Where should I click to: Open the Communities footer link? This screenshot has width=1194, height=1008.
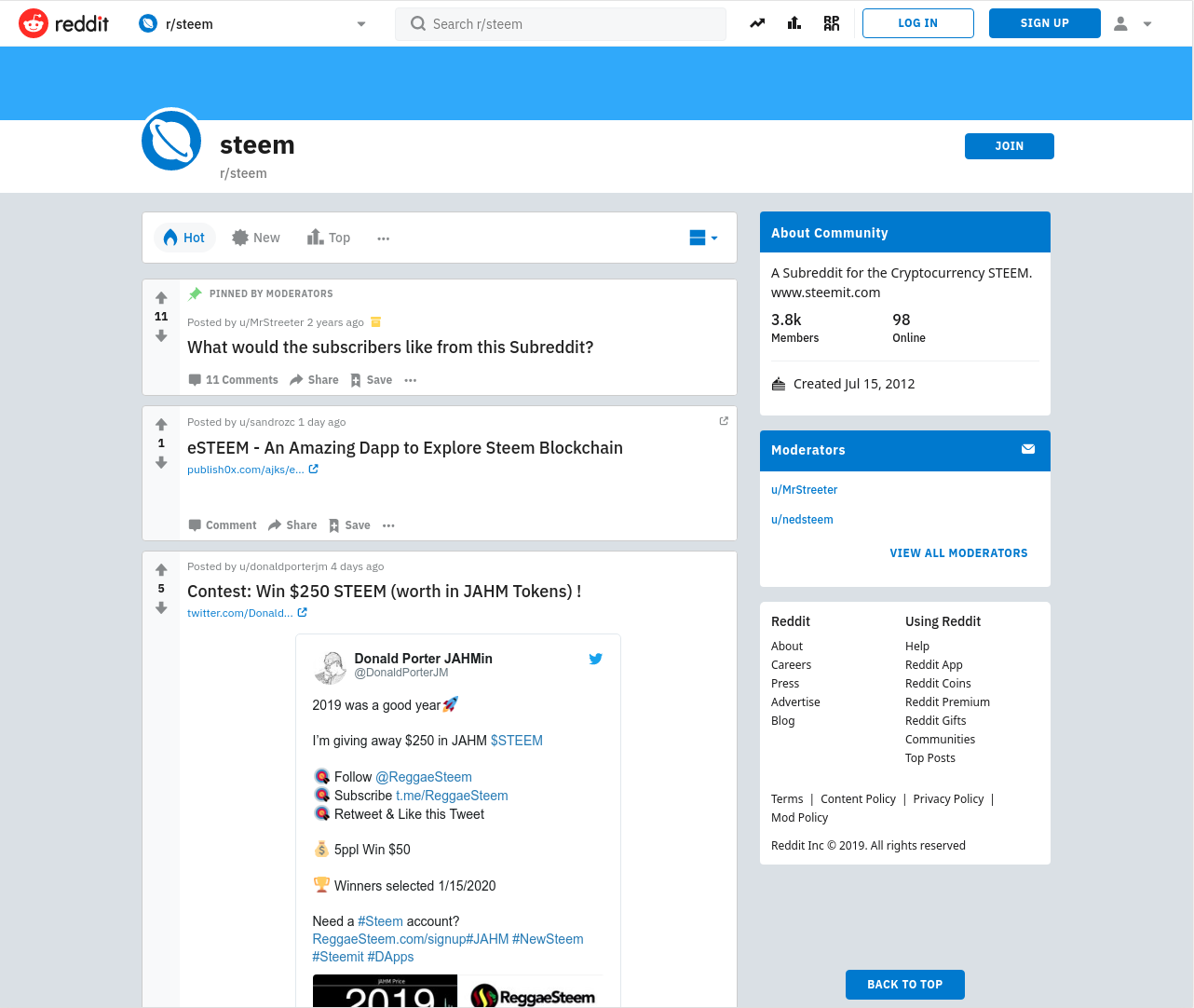click(x=941, y=740)
